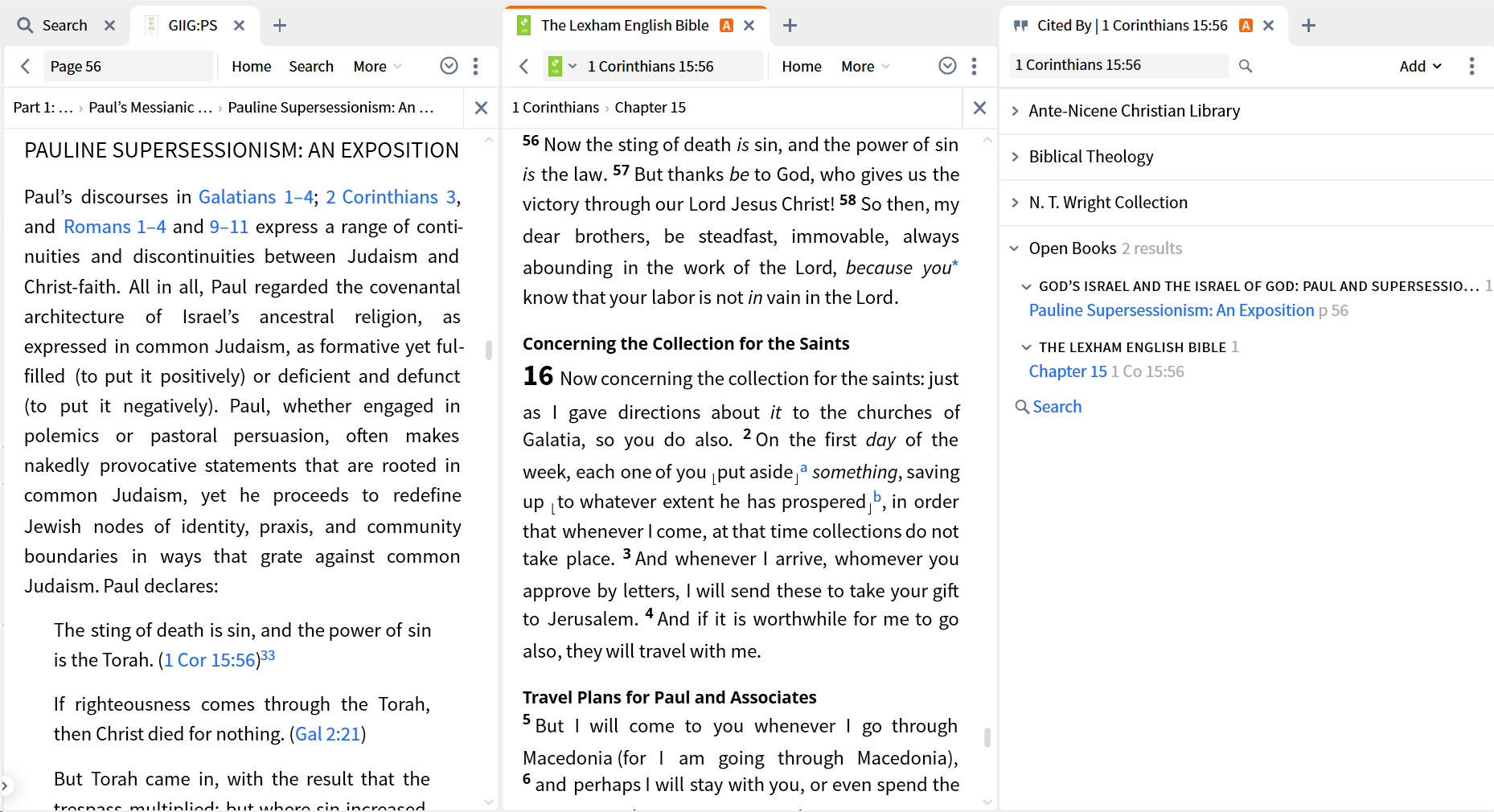Image resolution: width=1494 pixels, height=812 pixels.
Task: Switch to the GIIG:PS tab
Action: click(x=193, y=26)
